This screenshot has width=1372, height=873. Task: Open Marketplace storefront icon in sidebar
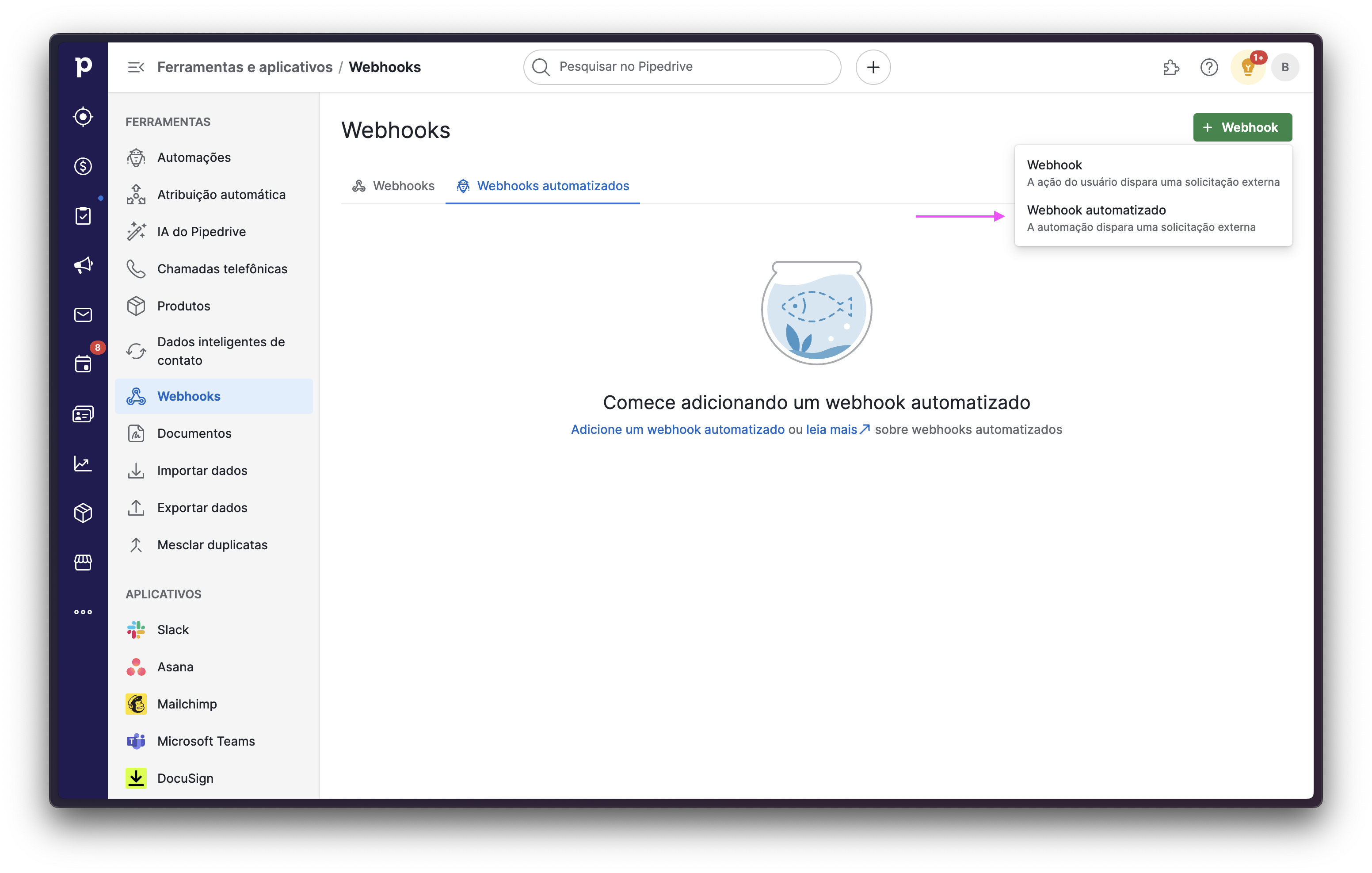point(83,562)
